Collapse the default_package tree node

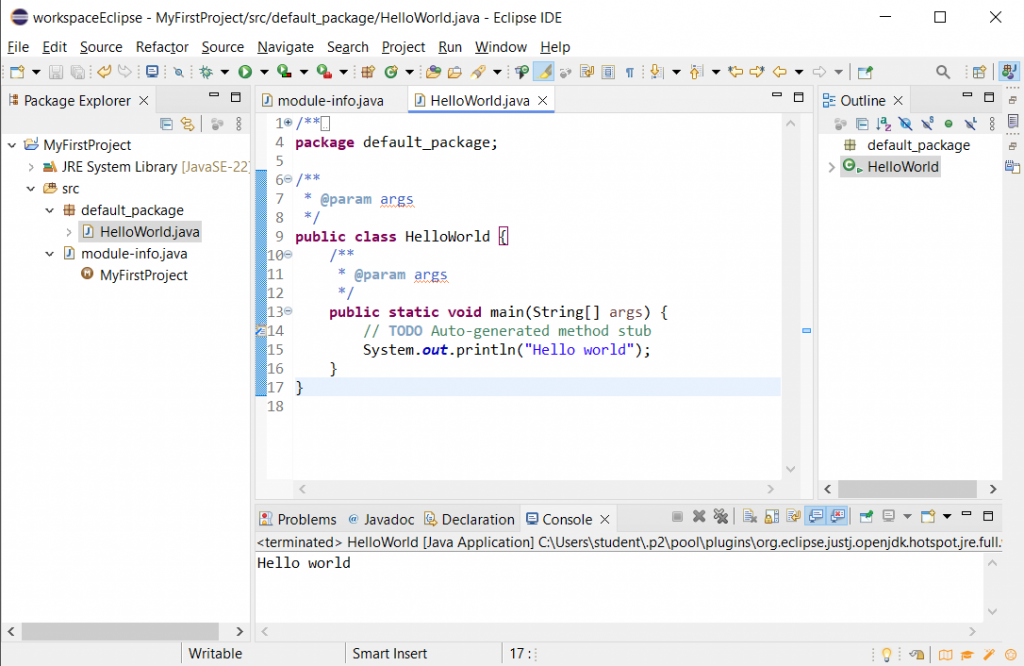point(50,210)
